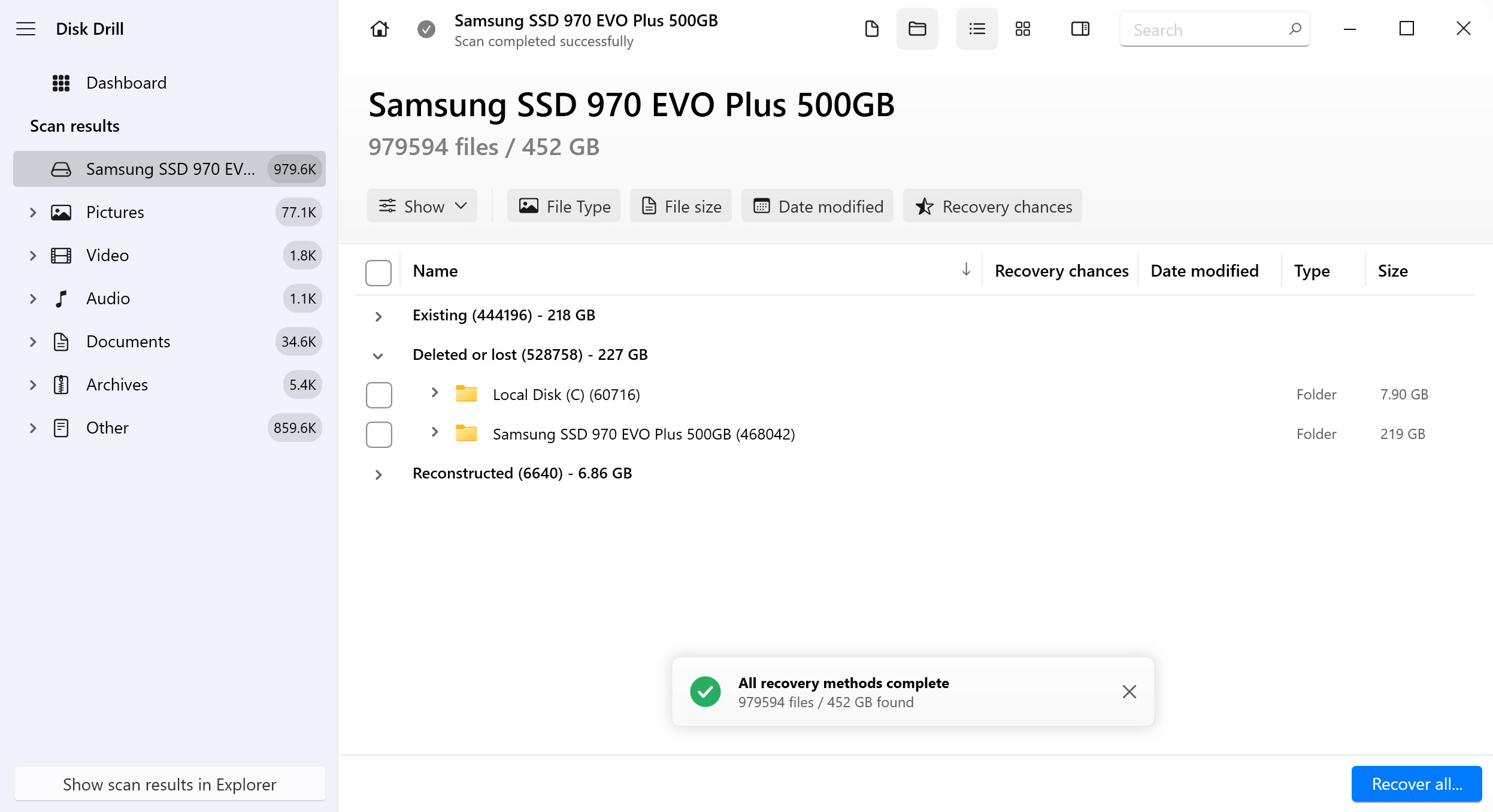This screenshot has width=1493, height=812.
Task: Click the Pictures image icon
Action: point(61,212)
